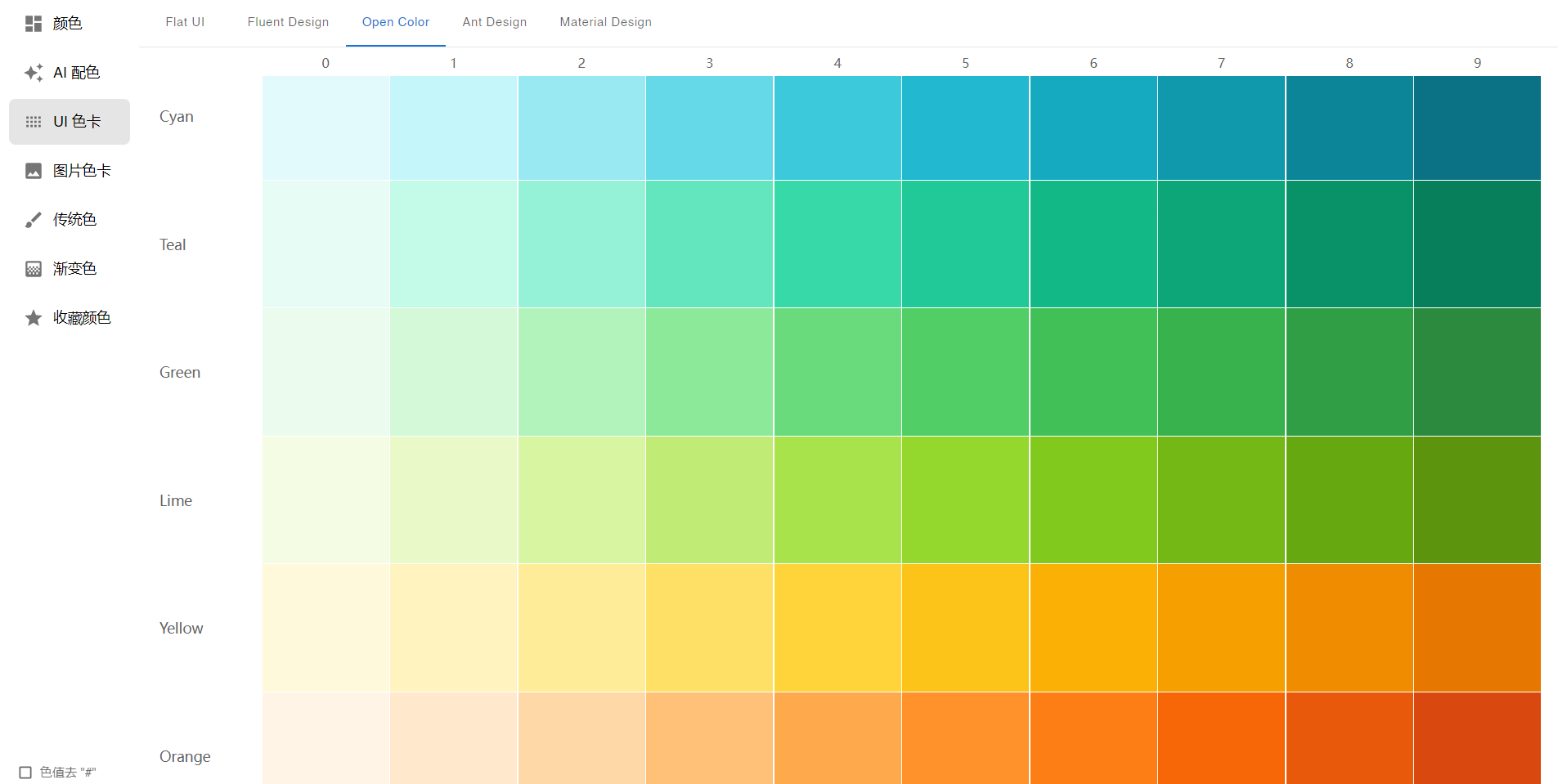The image size is (1558, 784).
Task: Click the Teal row label
Action: pyautogui.click(x=173, y=245)
